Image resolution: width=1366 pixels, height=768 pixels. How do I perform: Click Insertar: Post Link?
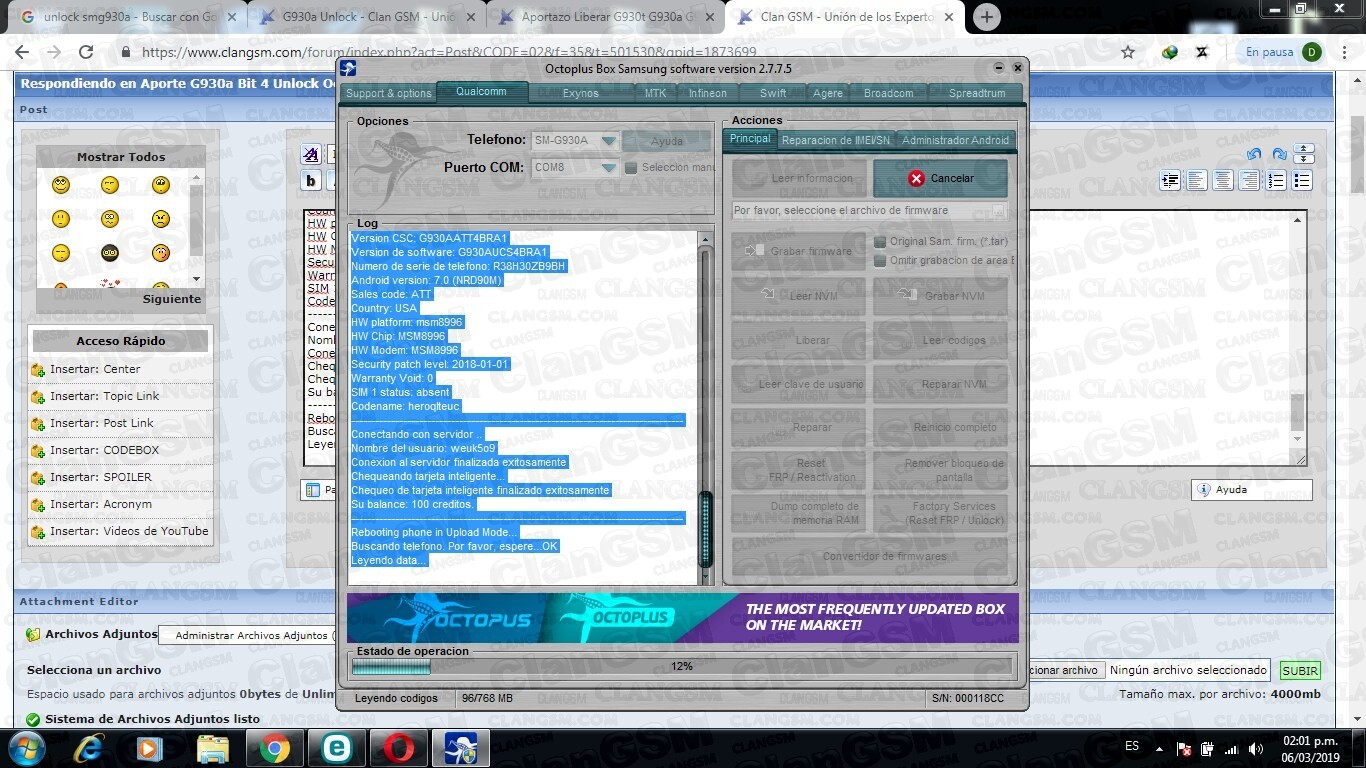point(102,423)
